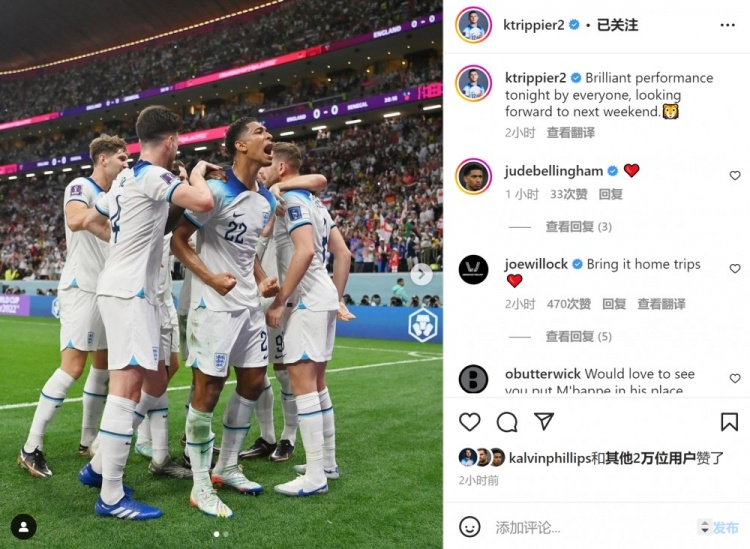Click the add comment input field
Screen dimensions: 750x549
[x=593, y=527]
